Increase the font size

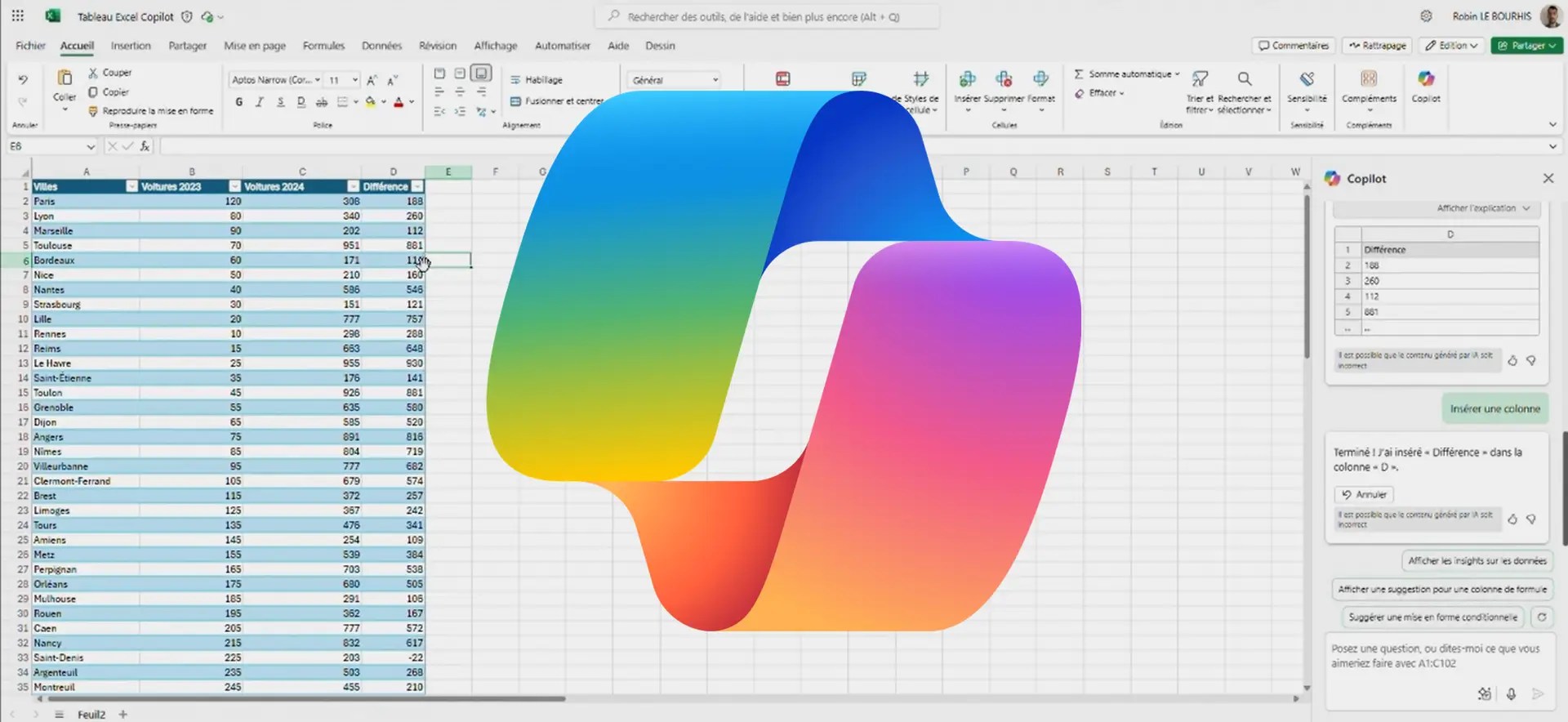coord(372,80)
